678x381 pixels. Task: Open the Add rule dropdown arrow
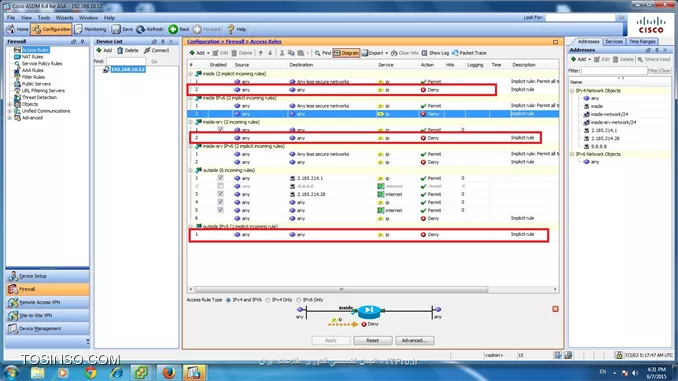coord(208,53)
